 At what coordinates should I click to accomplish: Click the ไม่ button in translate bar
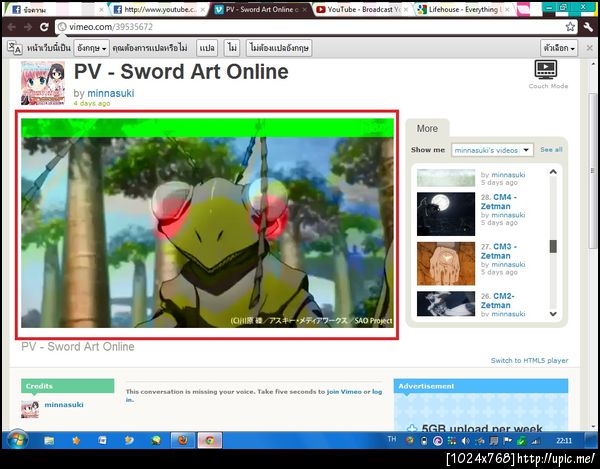[x=232, y=48]
